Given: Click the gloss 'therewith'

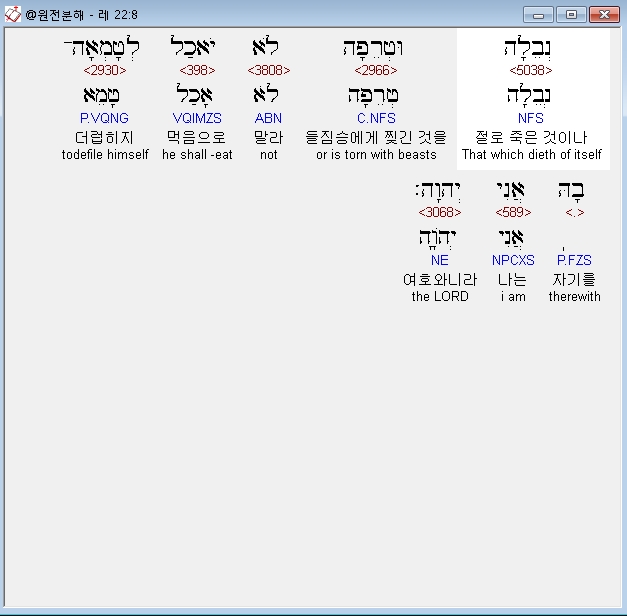Looking at the screenshot, I should (x=575, y=296).
